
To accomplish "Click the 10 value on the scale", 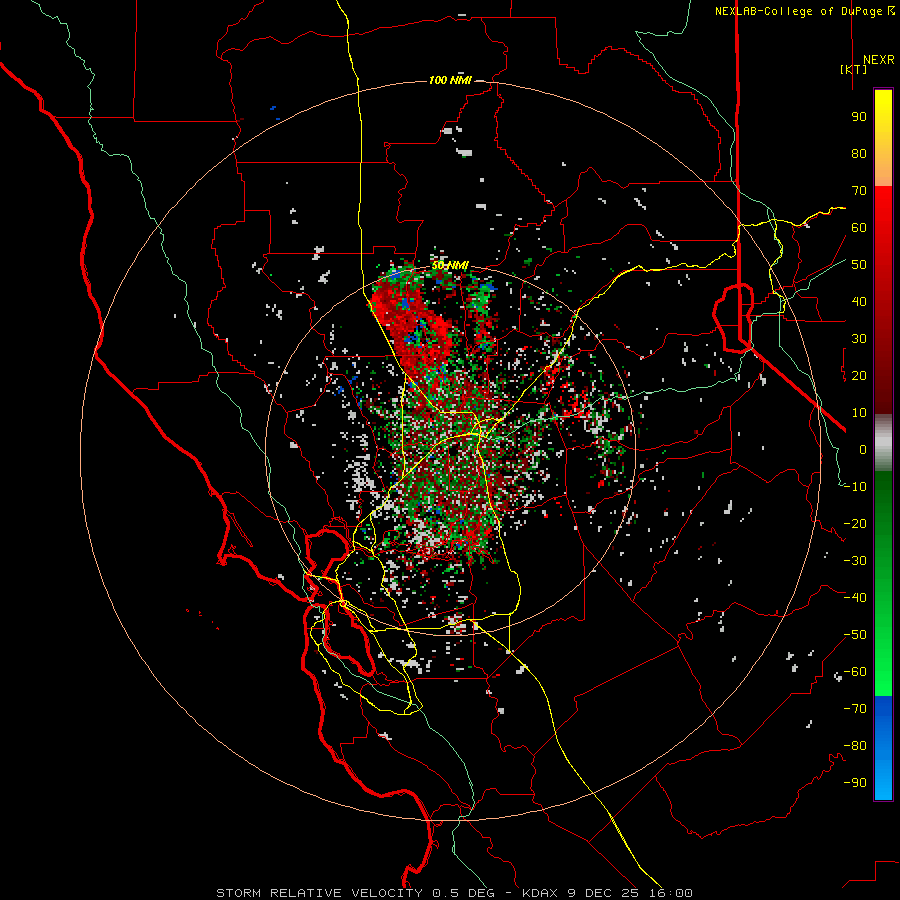I will tap(859, 413).
